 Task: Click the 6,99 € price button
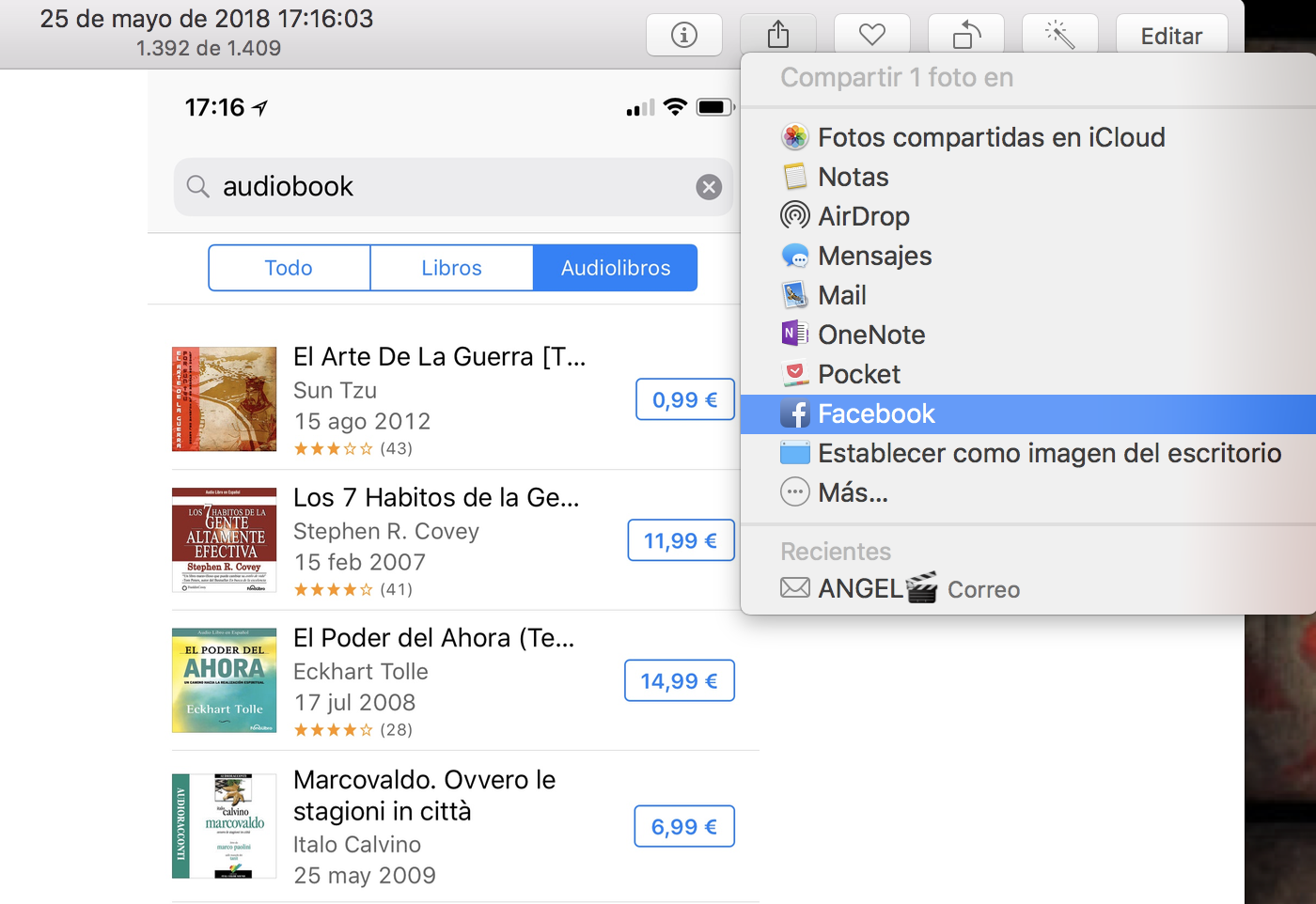(x=684, y=826)
